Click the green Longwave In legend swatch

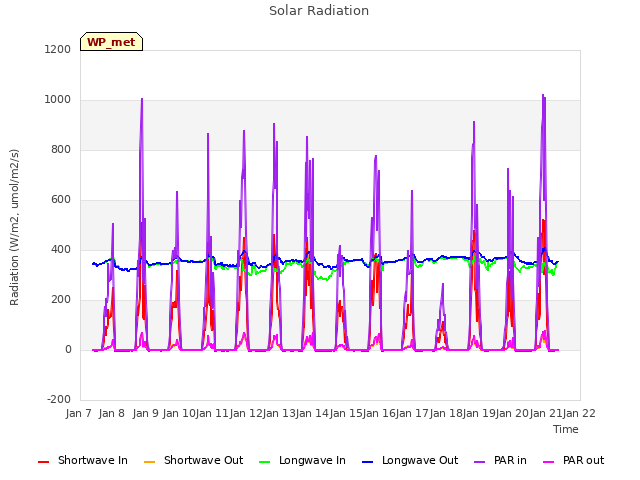[x=264, y=462]
